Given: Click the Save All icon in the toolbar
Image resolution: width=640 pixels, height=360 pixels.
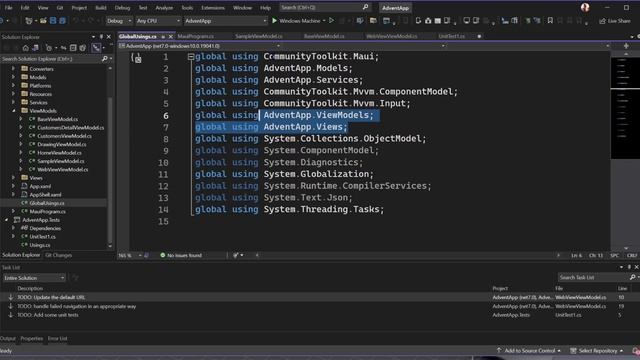Looking at the screenshot, I should [x=62, y=20].
